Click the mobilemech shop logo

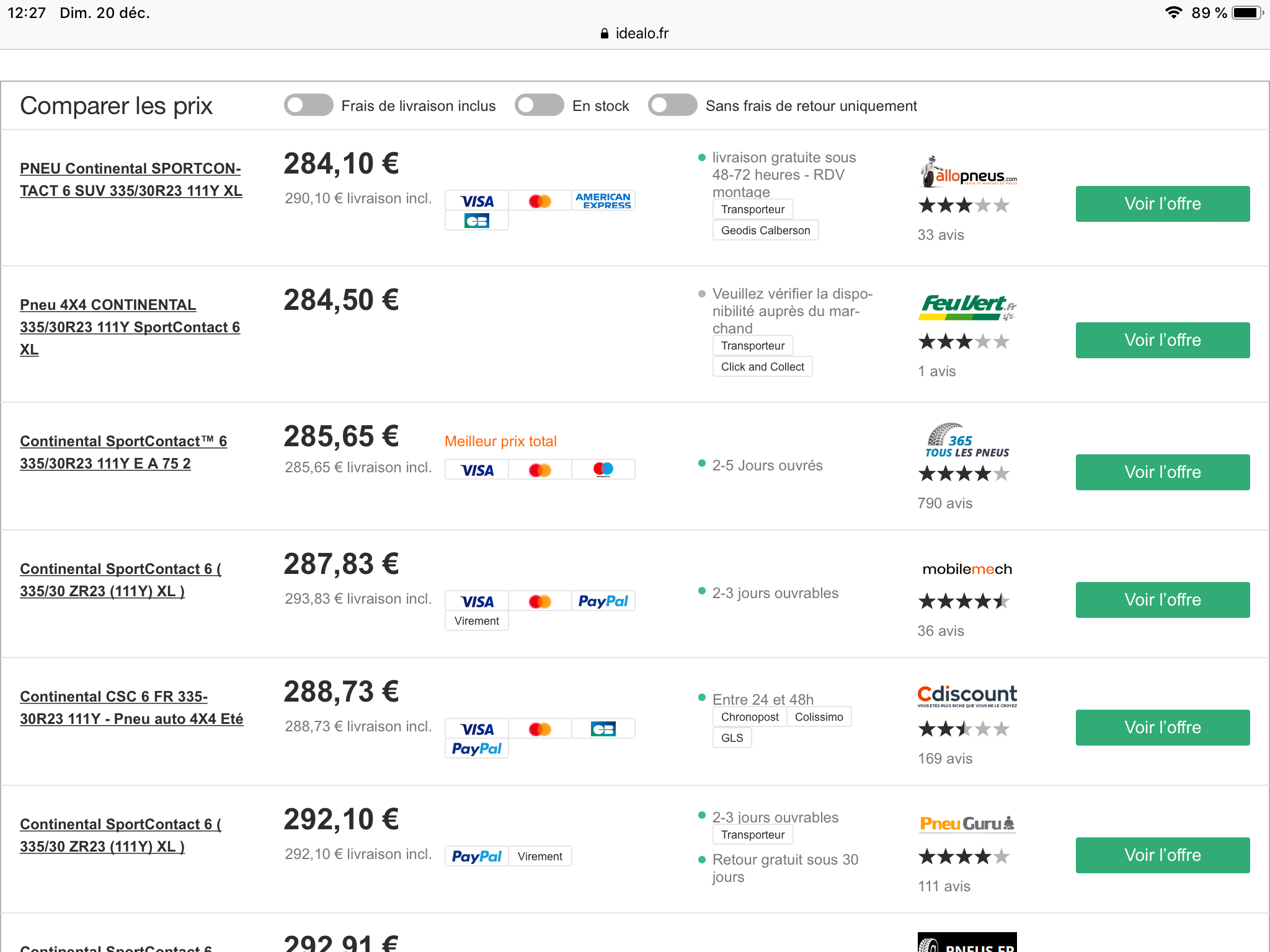[967, 569]
